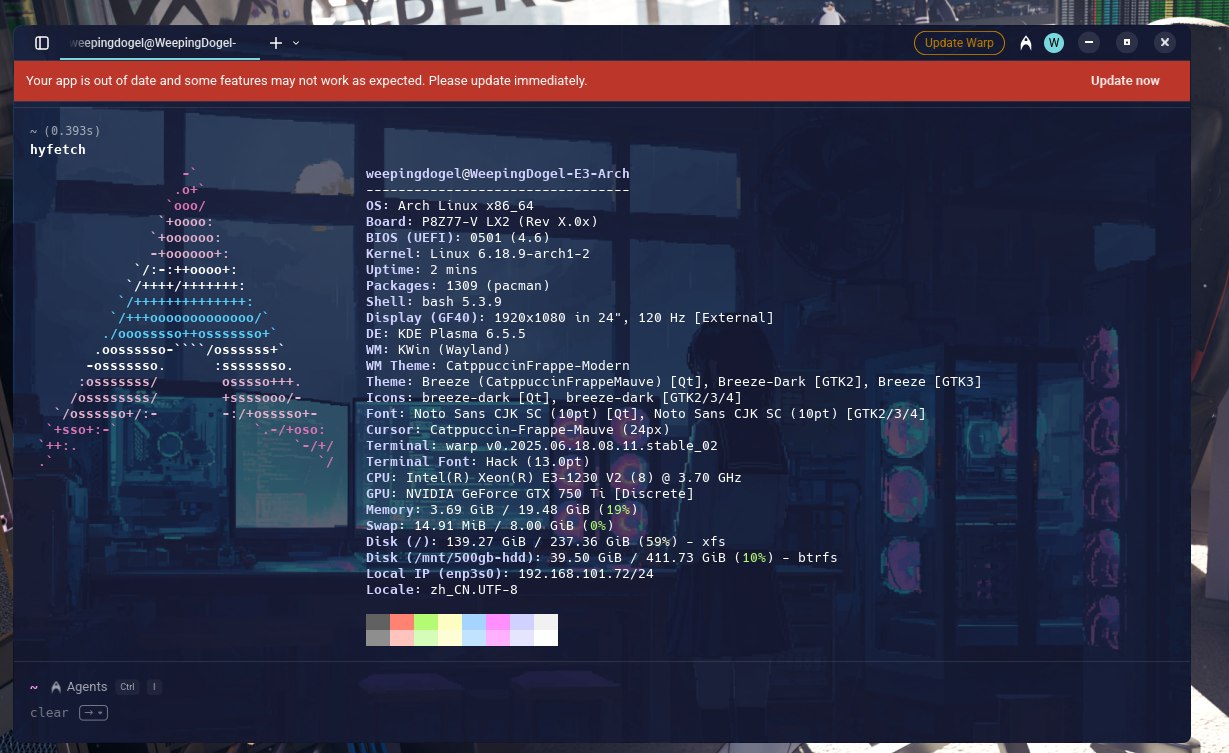The width and height of the screenshot is (1229, 753).
Task: Open the autosuggestion arrow dropdown beside clear
Action: (93, 712)
